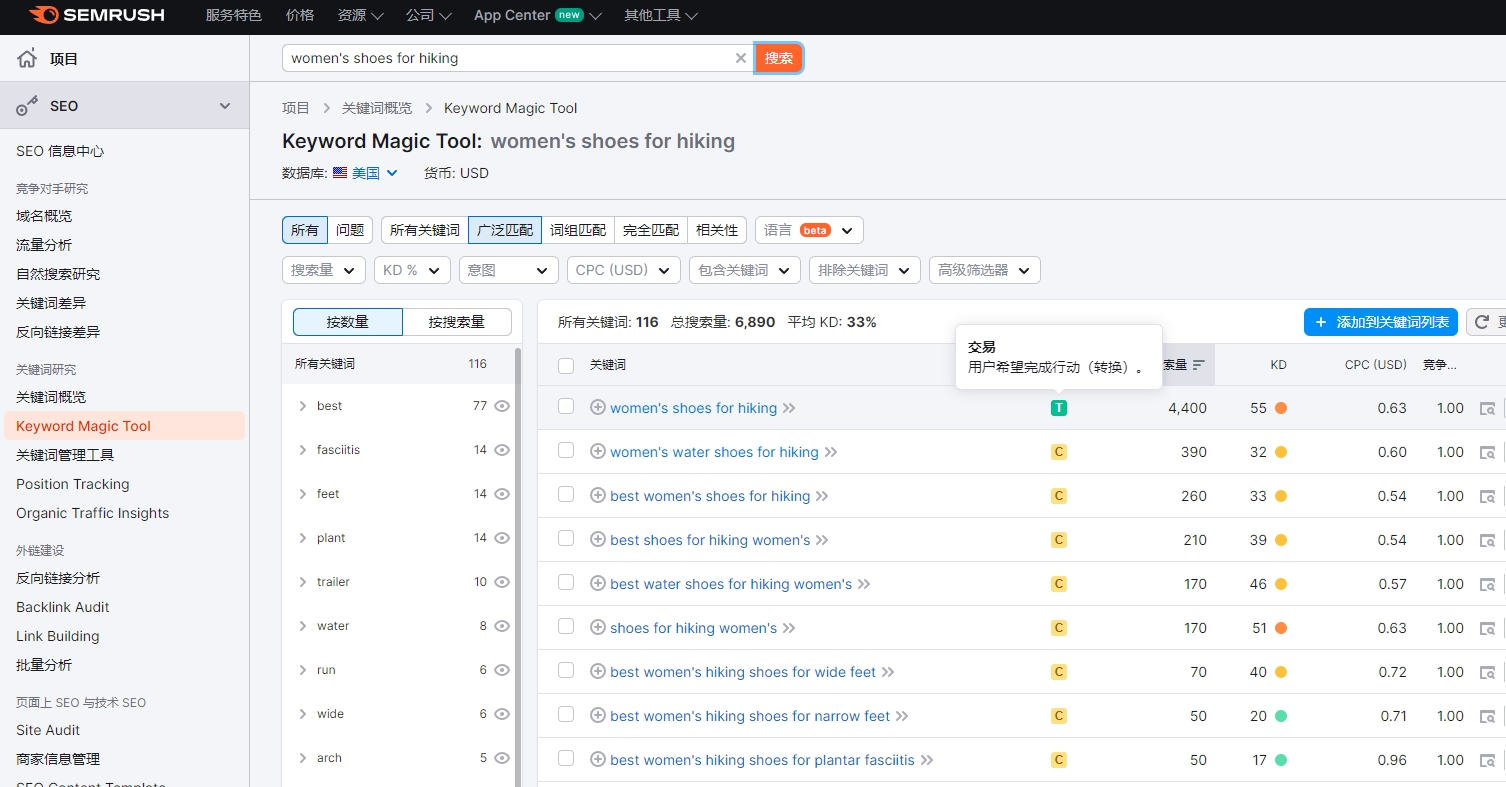Open SERP view icon for 'women's water shoes for hiking' row
This screenshot has width=1506, height=787.
1487,452
